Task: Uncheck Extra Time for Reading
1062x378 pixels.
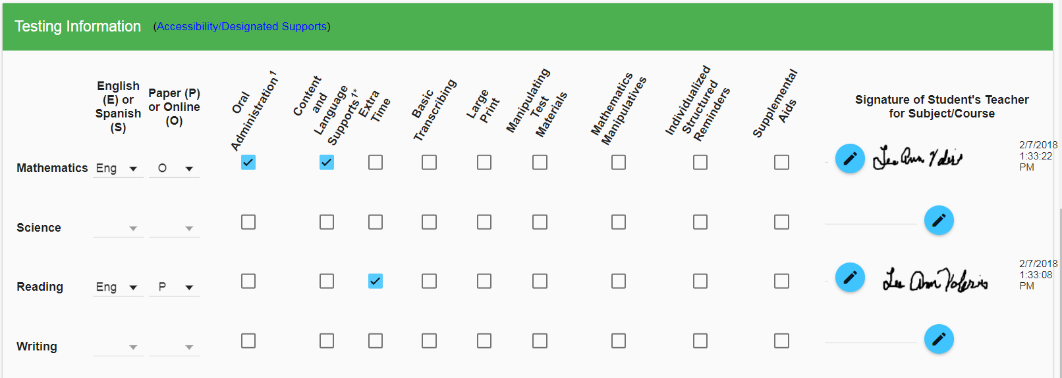Action: click(375, 281)
